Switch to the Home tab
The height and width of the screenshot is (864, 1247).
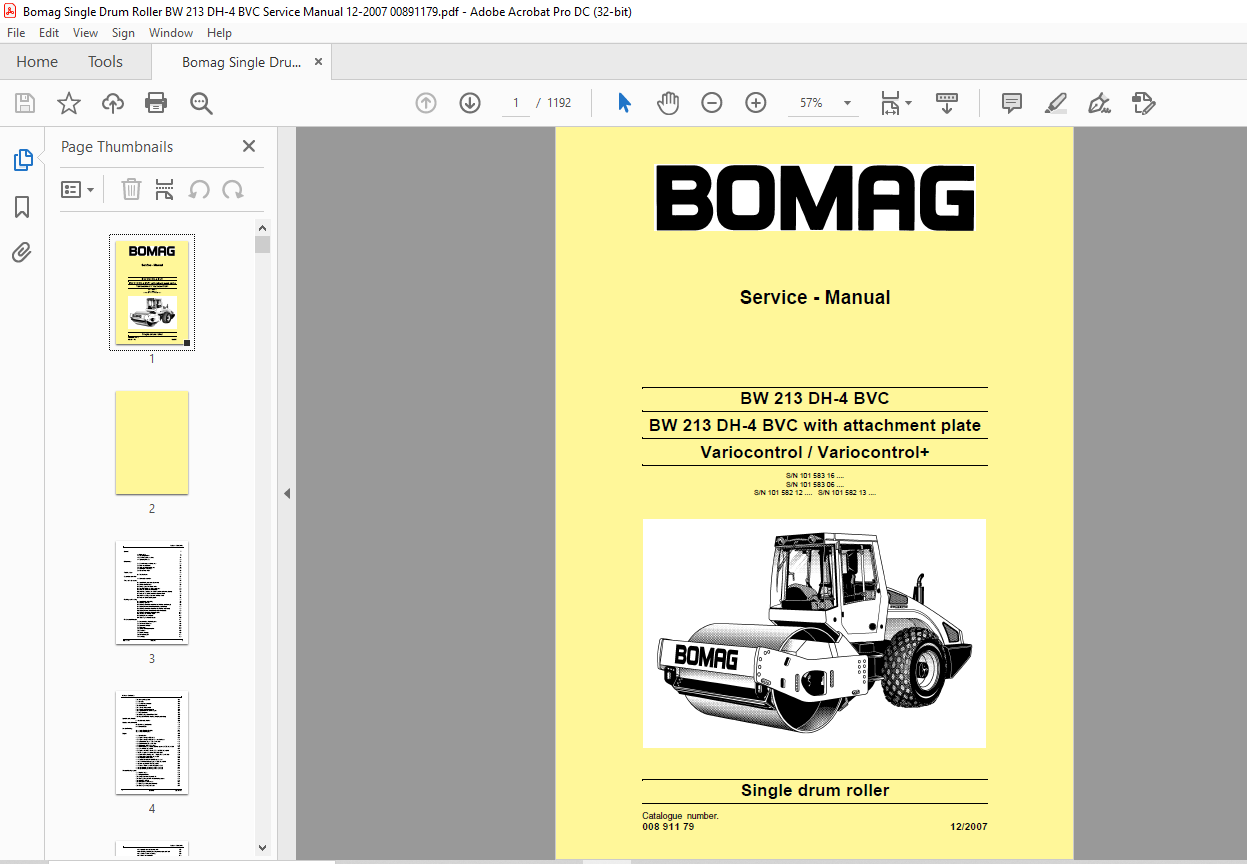(37, 62)
